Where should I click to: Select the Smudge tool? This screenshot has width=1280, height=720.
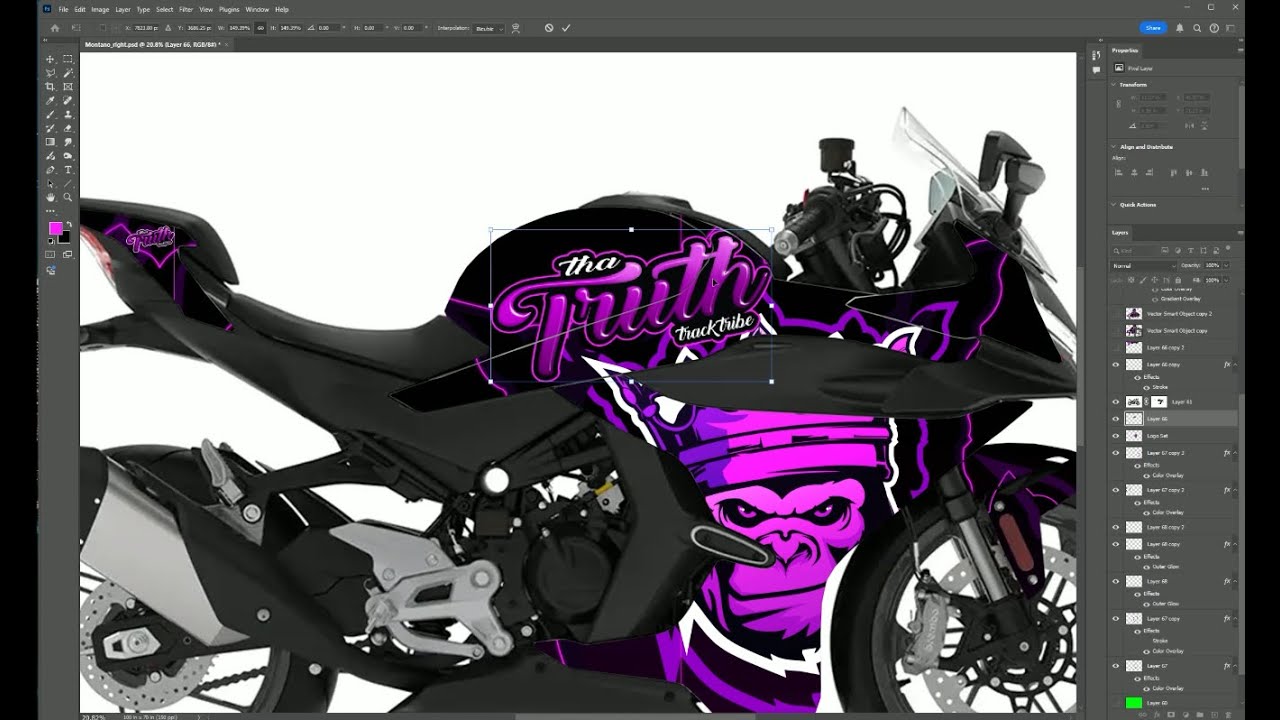[68, 142]
